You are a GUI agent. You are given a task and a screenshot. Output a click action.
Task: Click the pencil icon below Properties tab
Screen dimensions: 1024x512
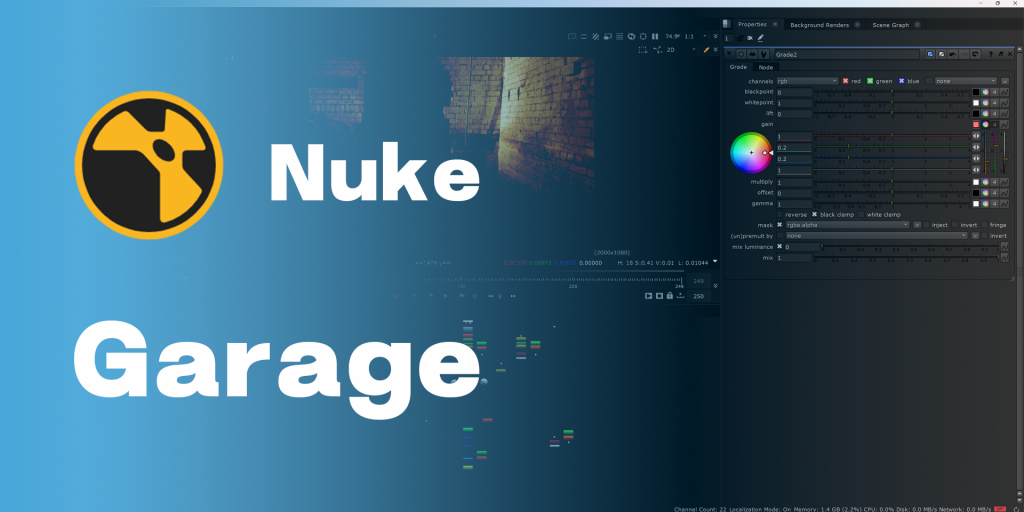tap(760, 38)
